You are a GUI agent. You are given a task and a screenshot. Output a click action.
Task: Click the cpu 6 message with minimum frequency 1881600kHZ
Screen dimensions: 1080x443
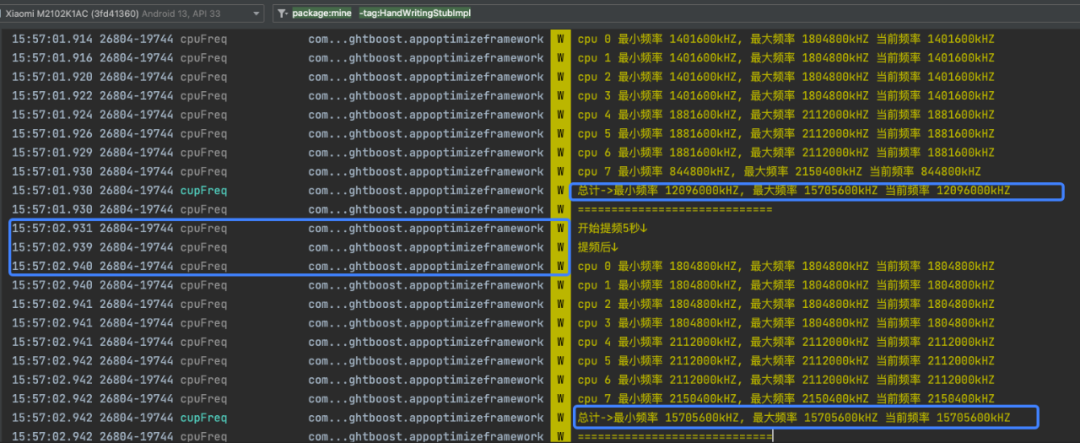coord(786,152)
